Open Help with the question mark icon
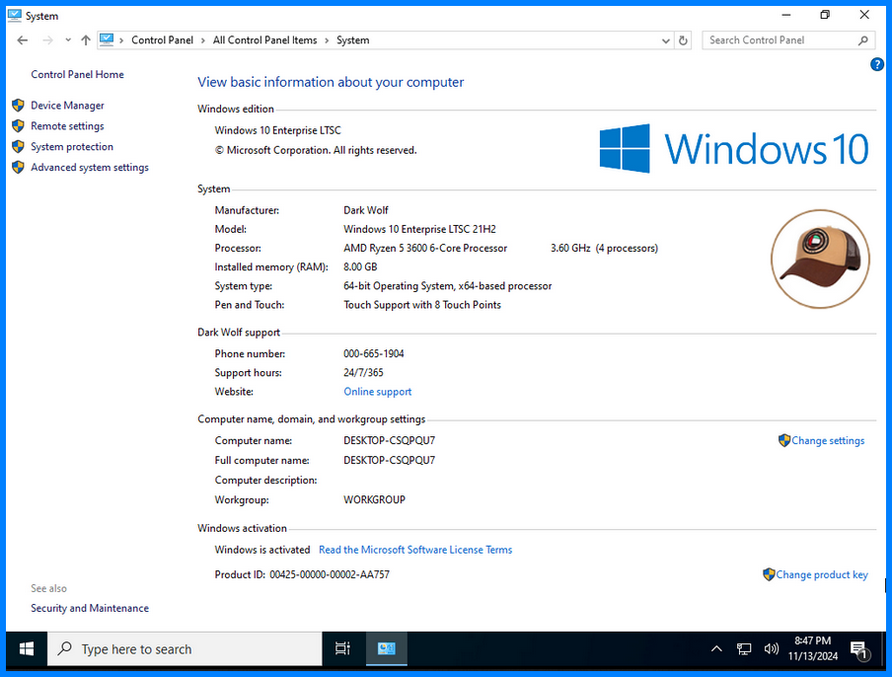Screen dimensions: 892x677 coord(877,64)
